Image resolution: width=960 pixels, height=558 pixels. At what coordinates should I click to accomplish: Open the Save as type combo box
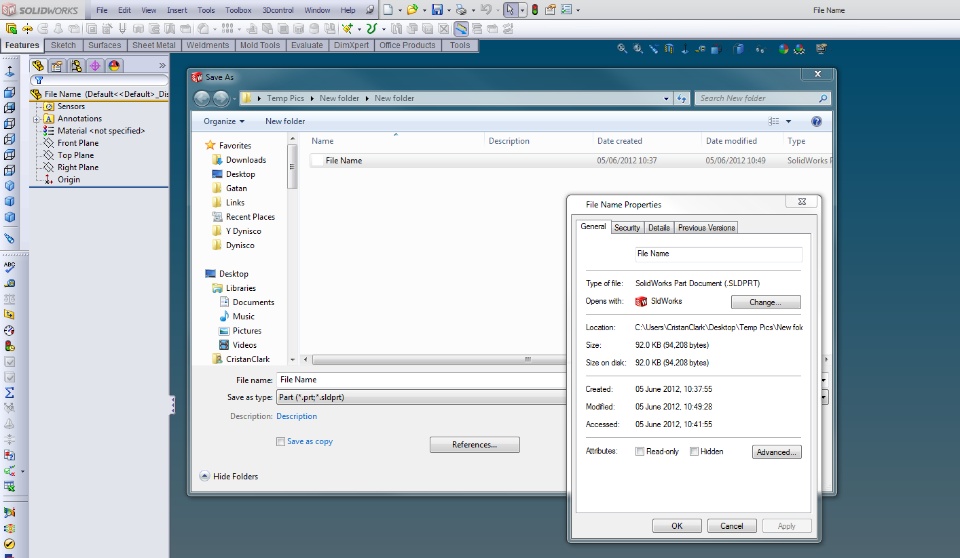[x=552, y=398]
